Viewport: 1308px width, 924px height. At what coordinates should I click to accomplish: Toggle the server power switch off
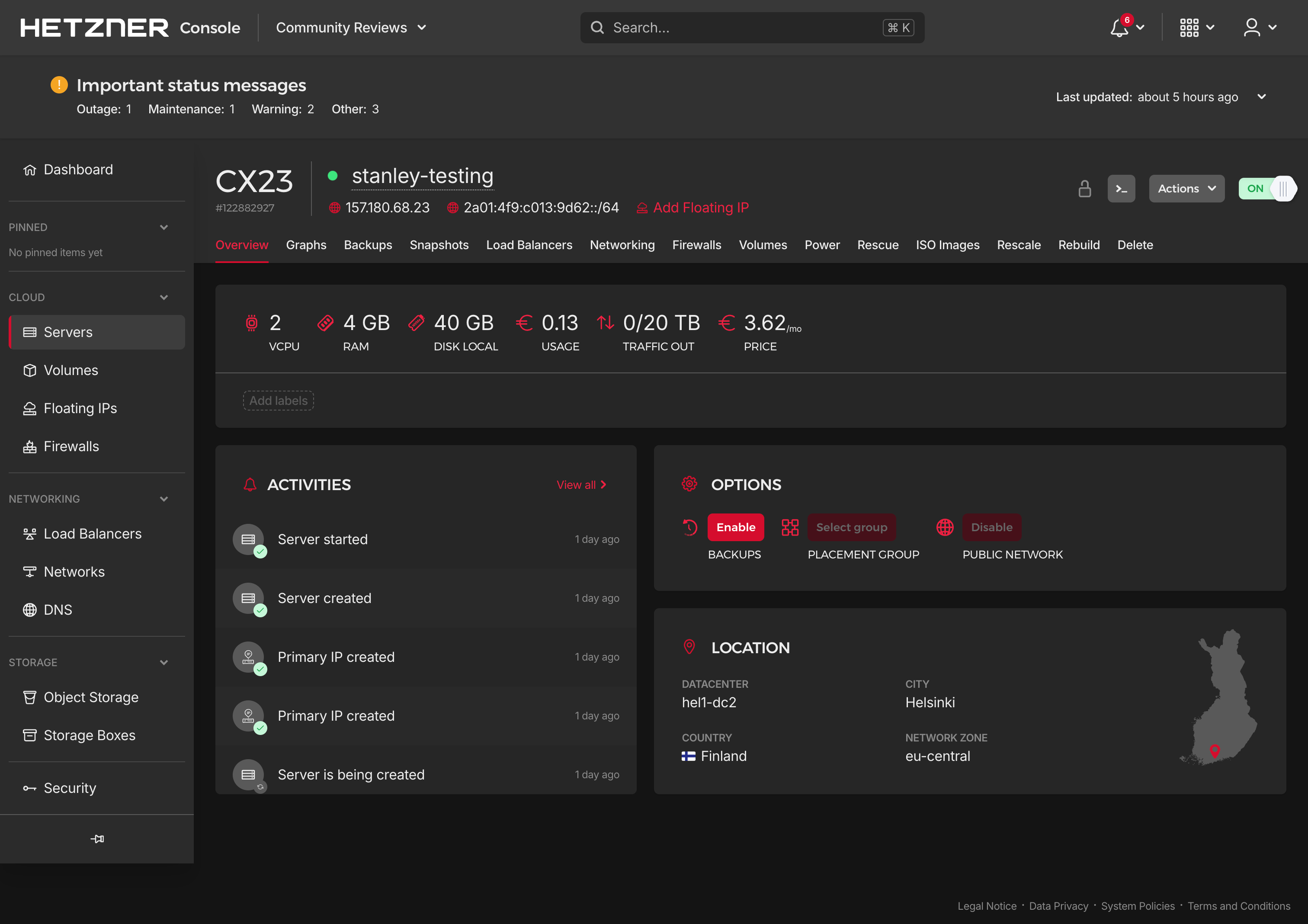coord(1267,188)
